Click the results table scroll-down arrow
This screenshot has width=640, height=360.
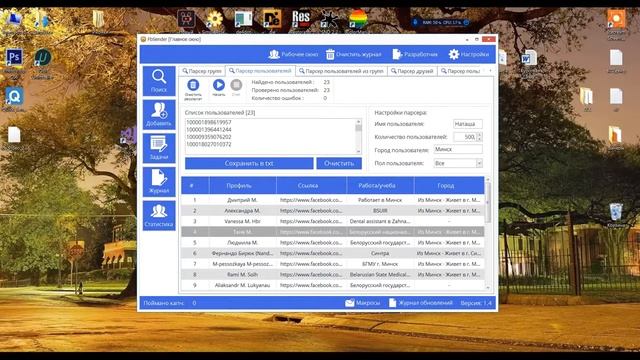click(x=488, y=288)
